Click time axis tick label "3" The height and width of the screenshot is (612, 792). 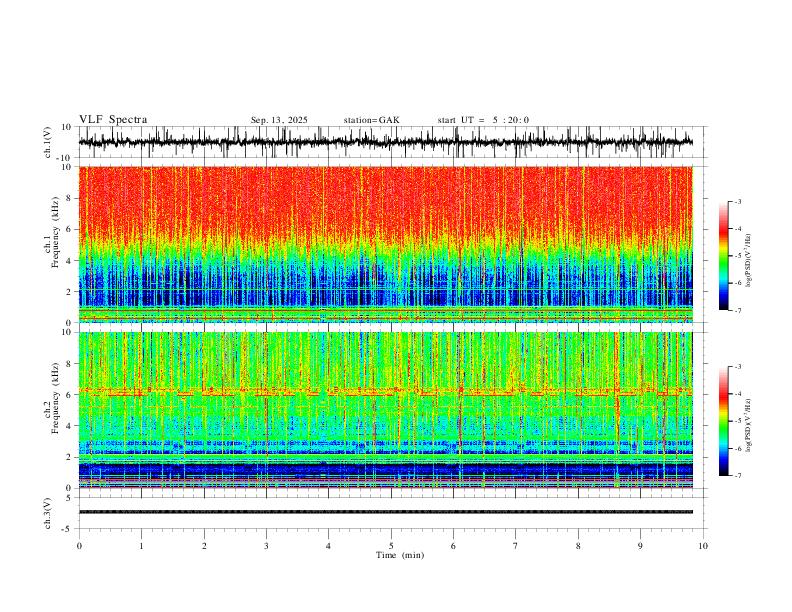(x=266, y=546)
